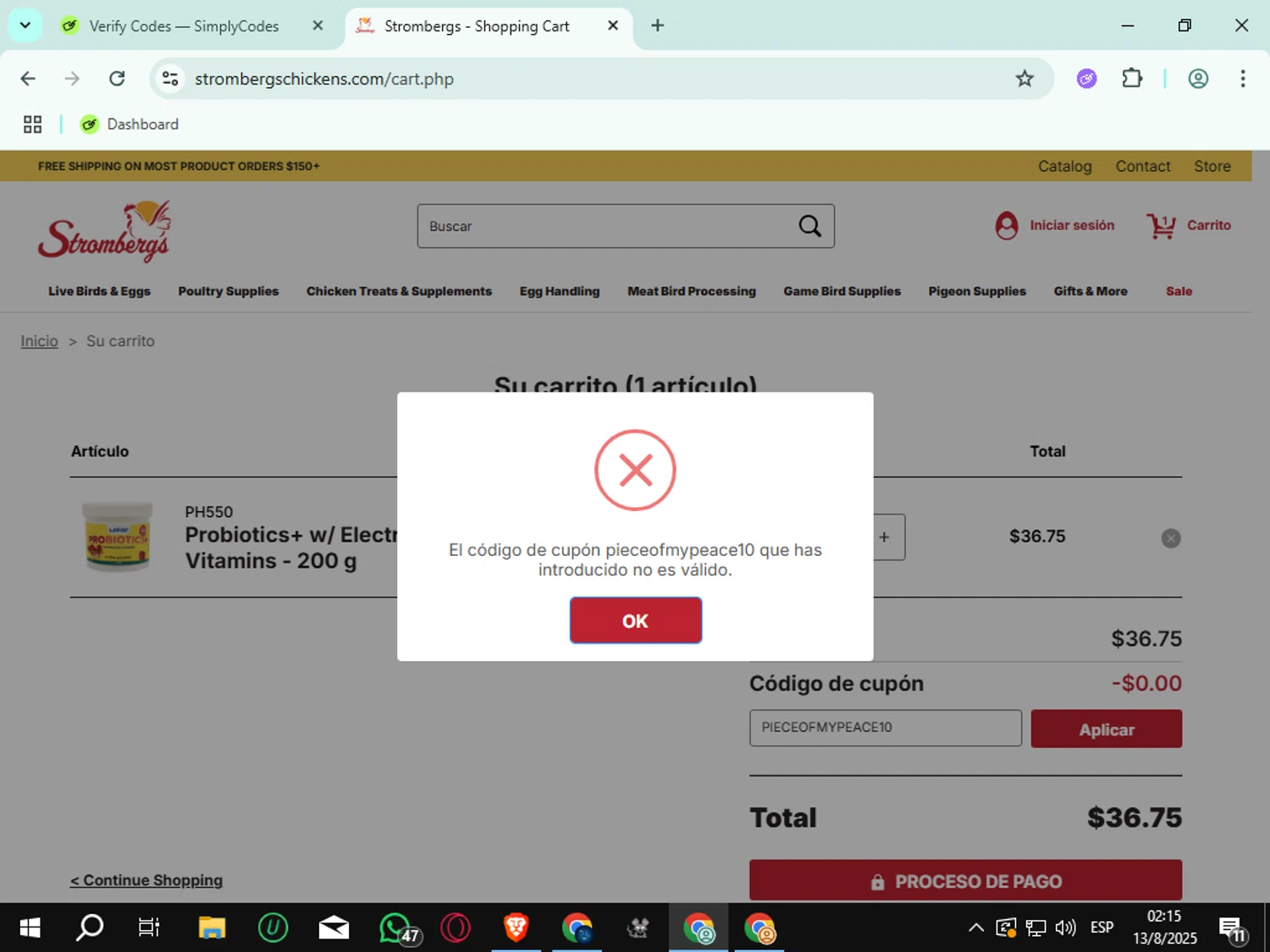1270x952 pixels.
Task: Open the Mail app on the taskbar
Action: coord(334,928)
